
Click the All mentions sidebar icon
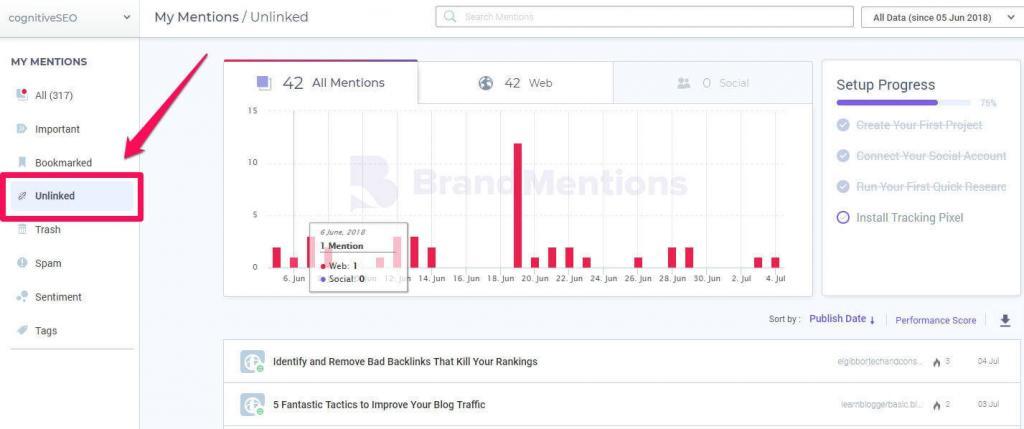coord(22,95)
